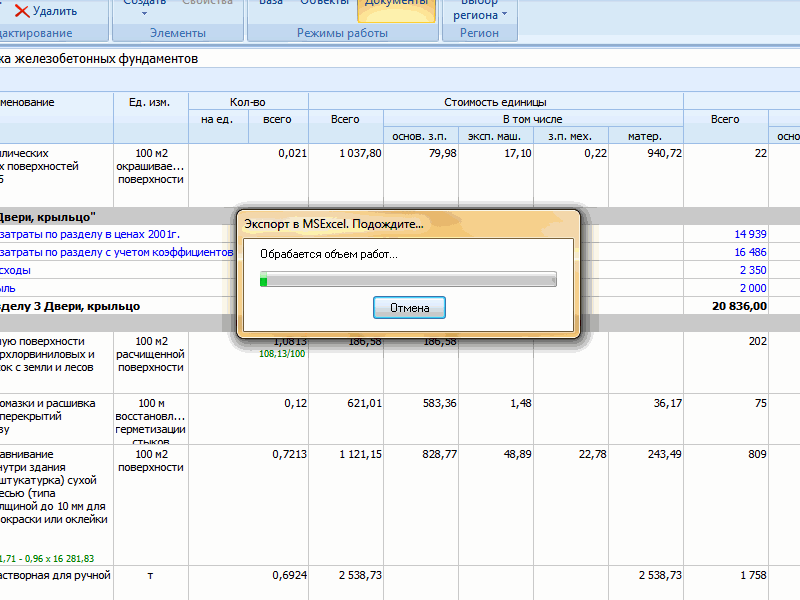Click the основ. з.п. column header
The width and height of the screenshot is (800, 600).
(x=420, y=136)
